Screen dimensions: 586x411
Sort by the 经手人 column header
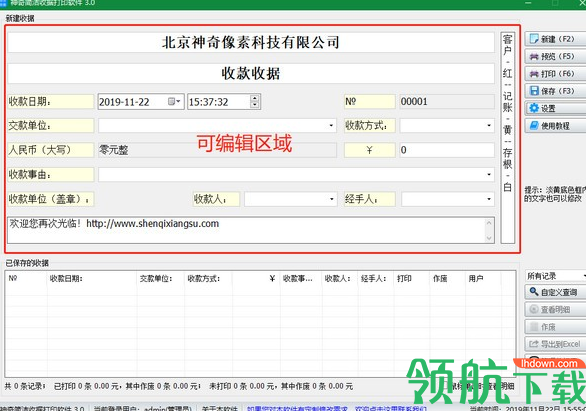(376, 278)
